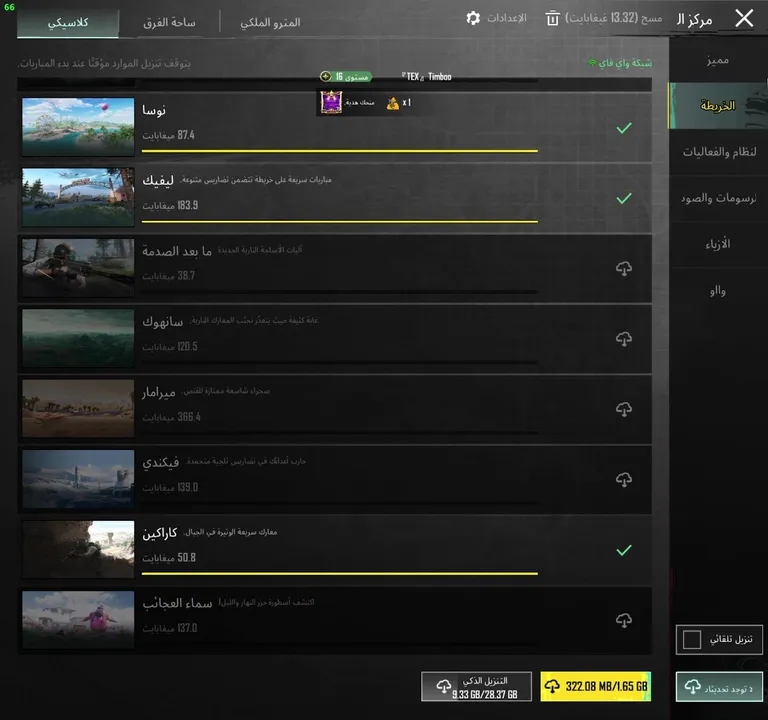The image size is (768, 720).
Task: Open the ليفيك map thumbnail
Action: [x=78, y=197]
